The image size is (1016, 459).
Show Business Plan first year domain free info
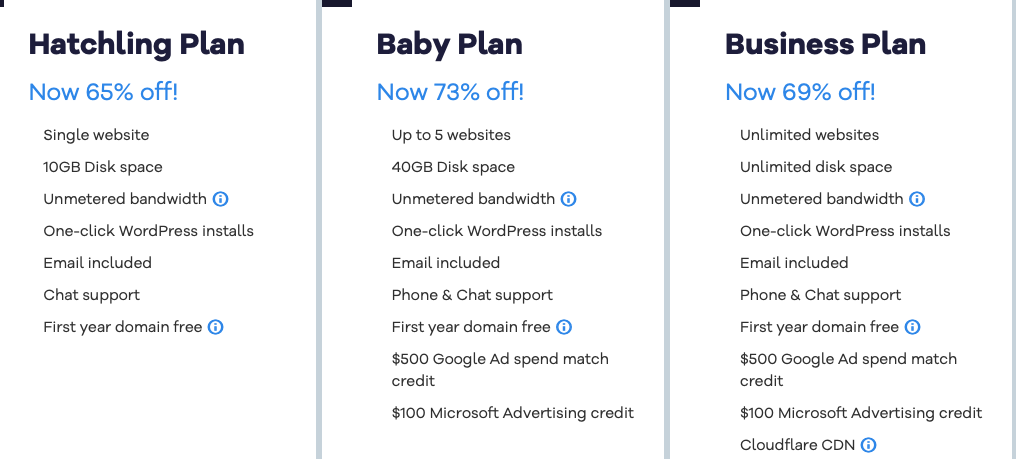pyautogui.click(x=912, y=327)
